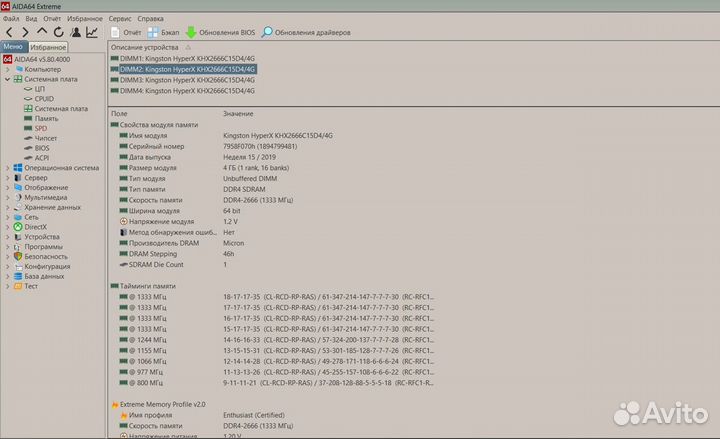Click the Программы tree icon
720x439 pixels.
click(18, 247)
